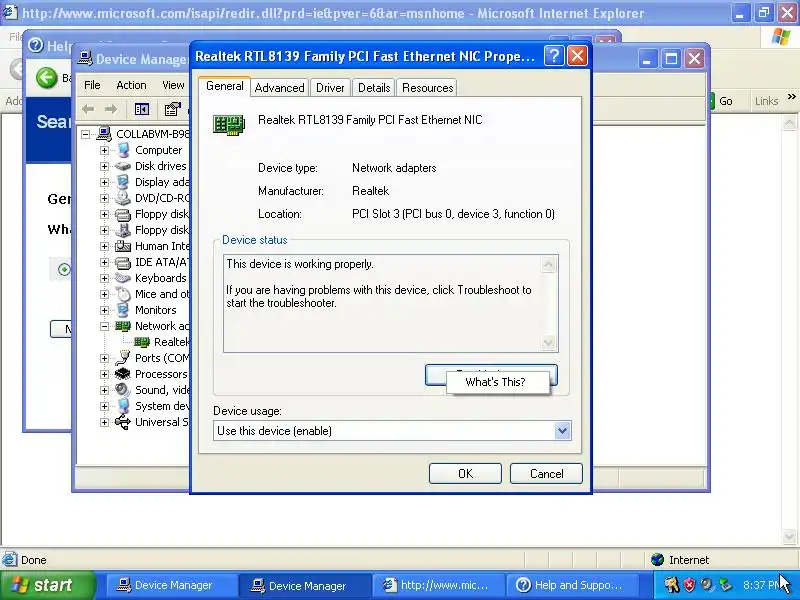
Task: Select the Disk drives icon
Action: (x=123, y=166)
